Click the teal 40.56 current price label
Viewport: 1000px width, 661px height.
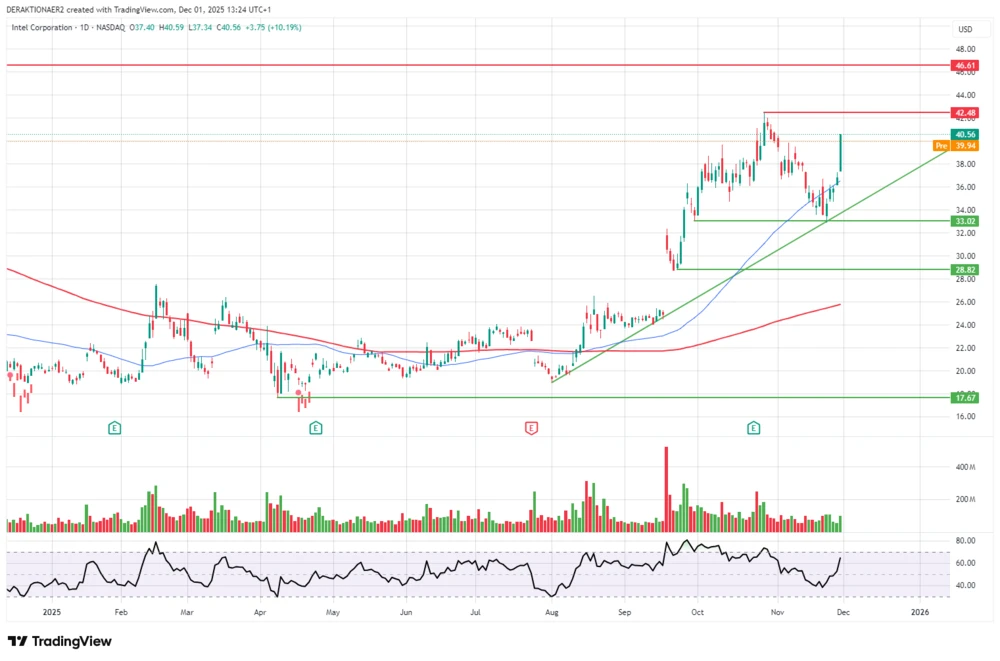(963, 134)
